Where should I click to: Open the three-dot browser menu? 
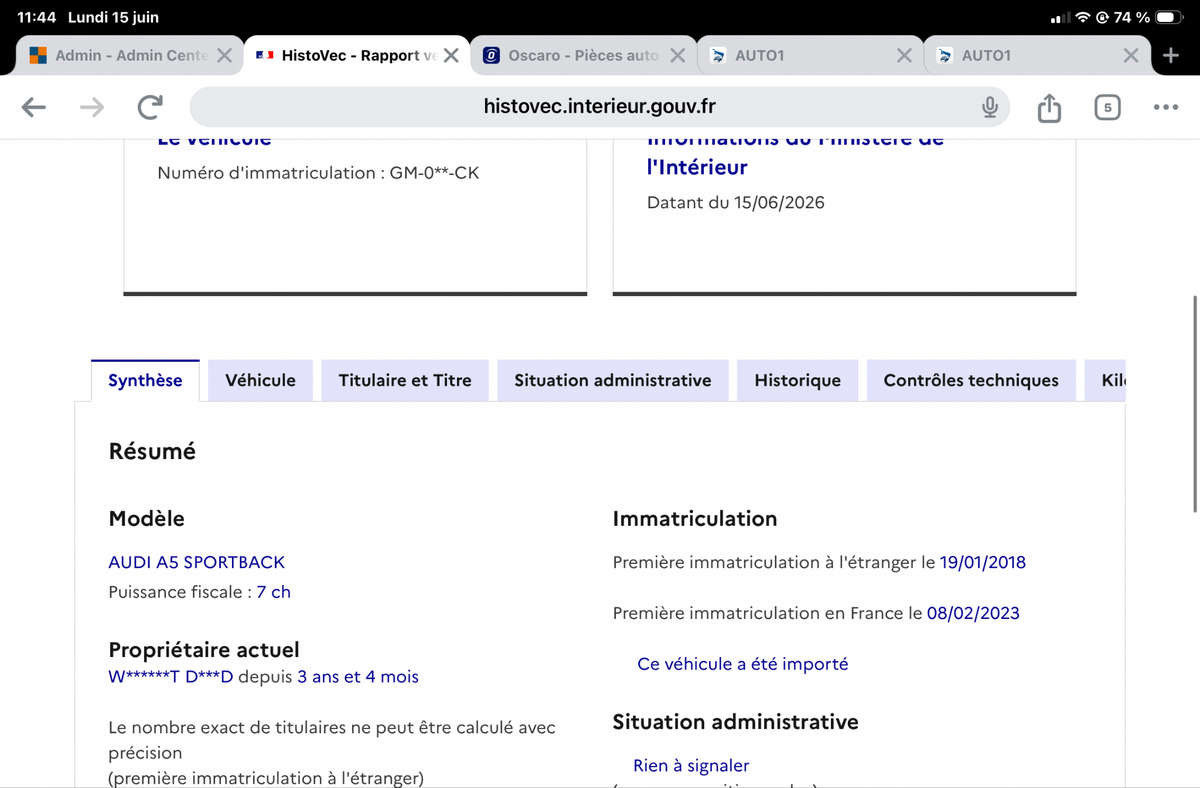(x=1165, y=107)
